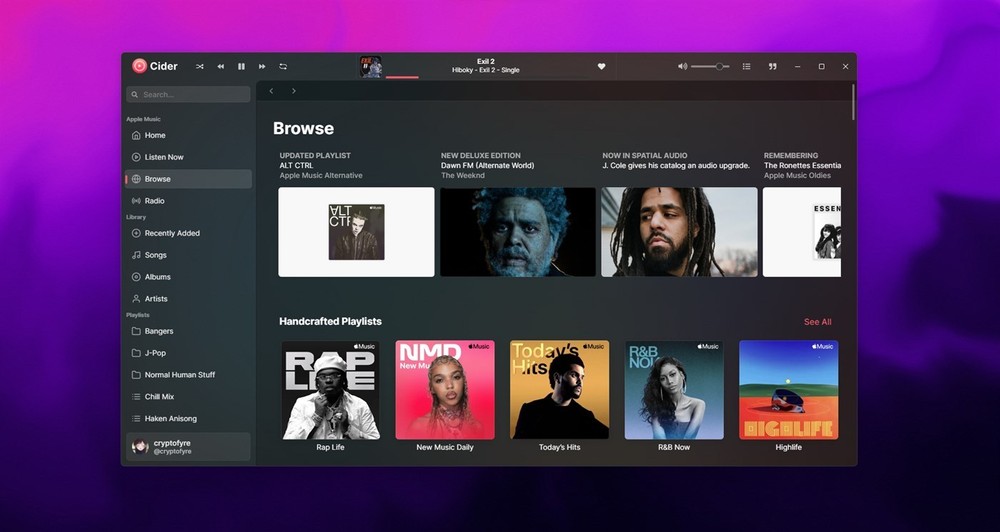Toggle repeat mode

tap(283, 66)
